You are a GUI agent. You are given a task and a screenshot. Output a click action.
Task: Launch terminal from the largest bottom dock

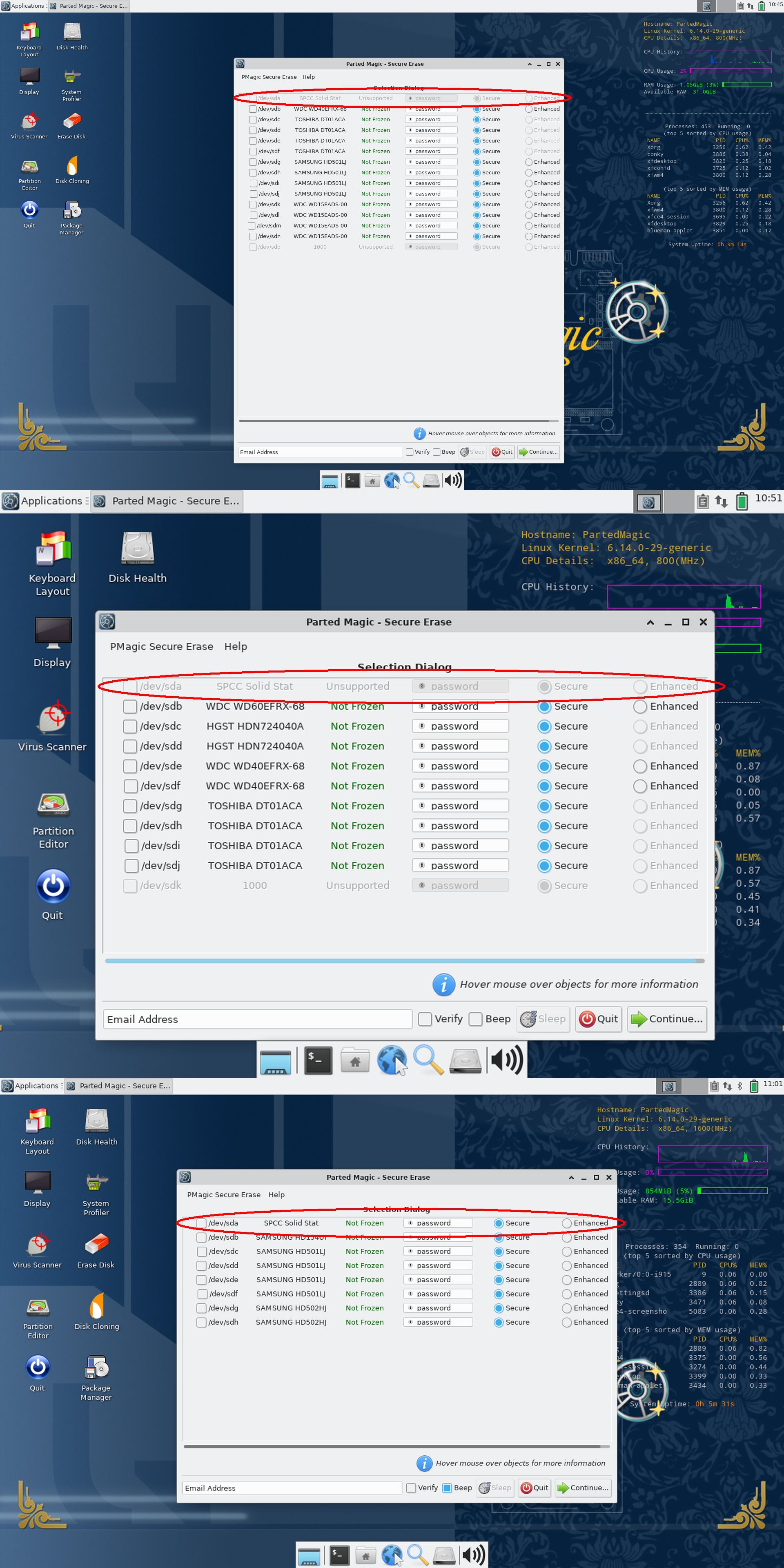pyautogui.click(x=318, y=1060)
